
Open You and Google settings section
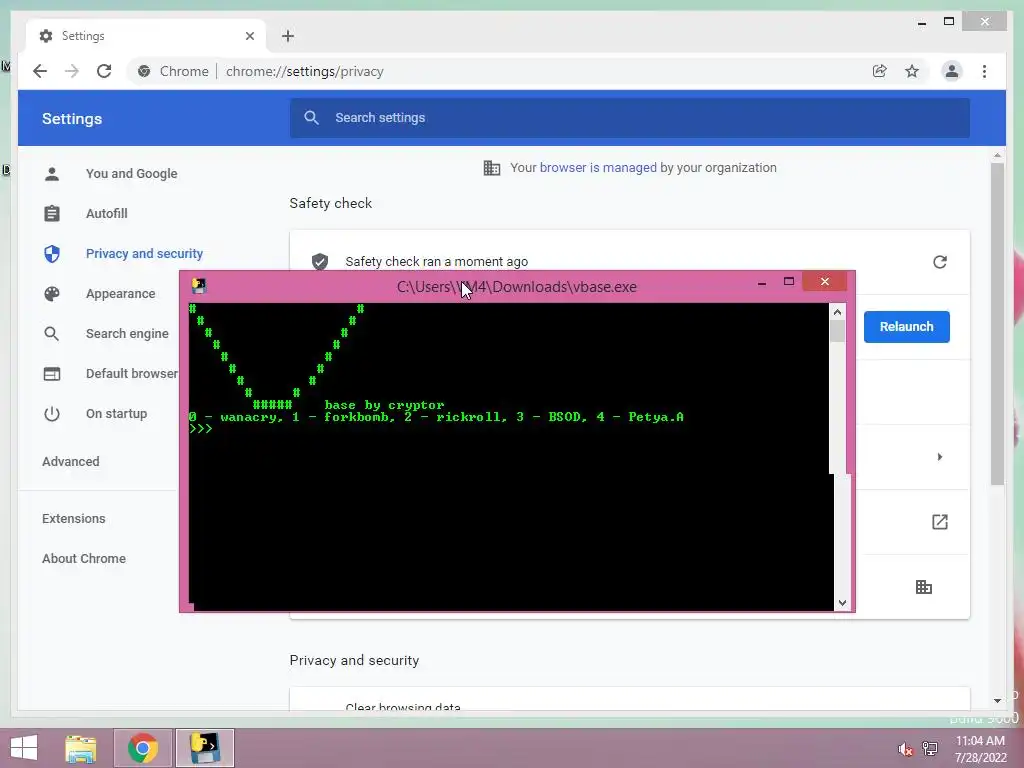point(131,174)
